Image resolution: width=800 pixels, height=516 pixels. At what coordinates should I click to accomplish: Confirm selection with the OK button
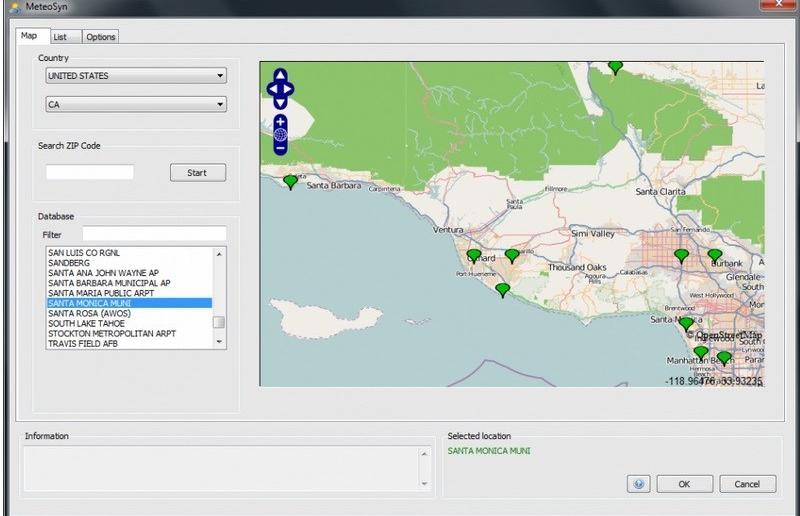point(684,484)
